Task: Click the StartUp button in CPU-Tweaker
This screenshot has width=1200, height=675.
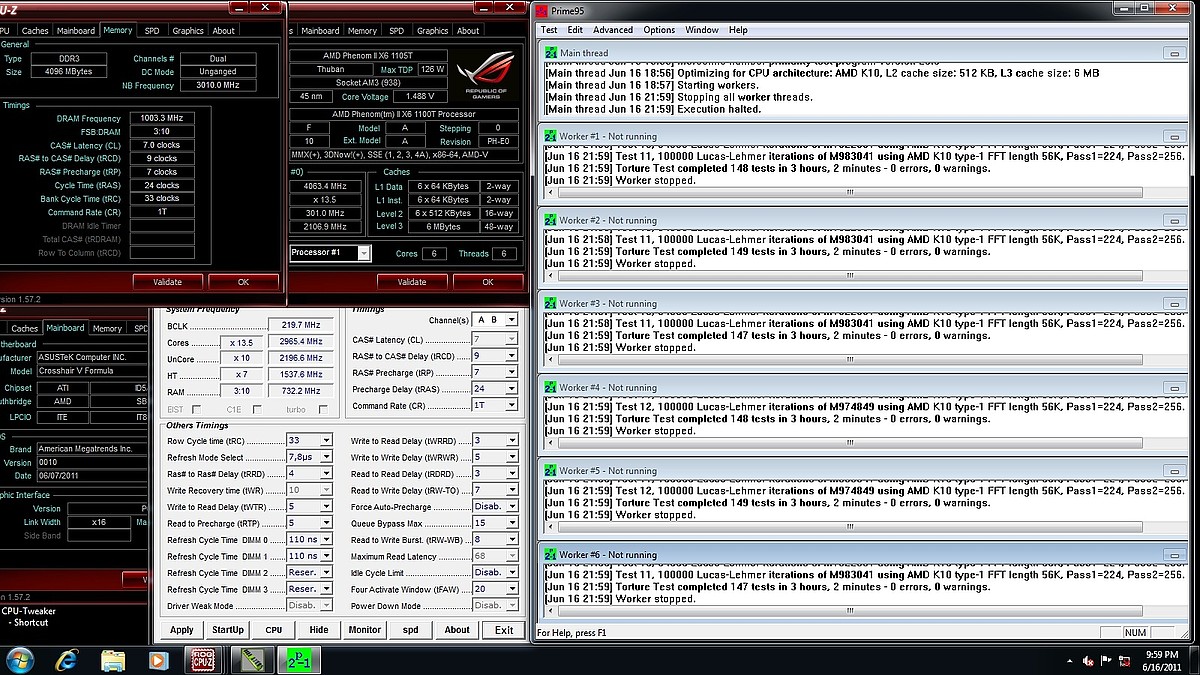Action: (227, 630)
